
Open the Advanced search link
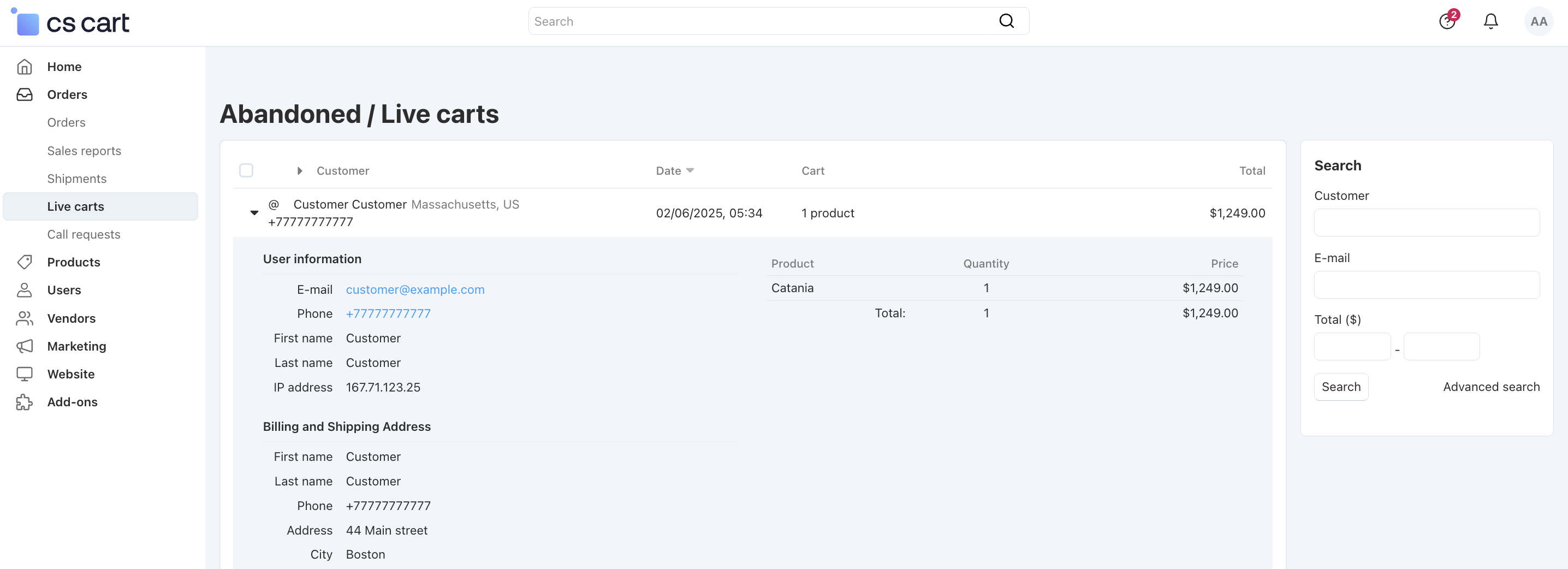point(1490,387)
